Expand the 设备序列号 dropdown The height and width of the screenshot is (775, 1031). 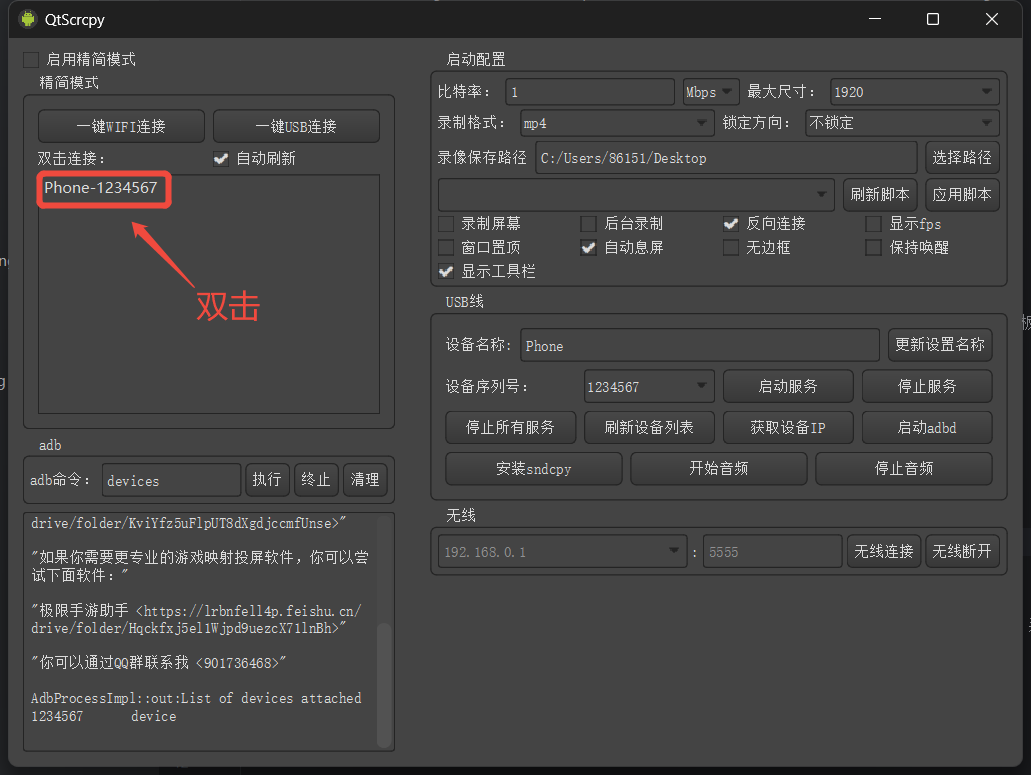point(649,386)
